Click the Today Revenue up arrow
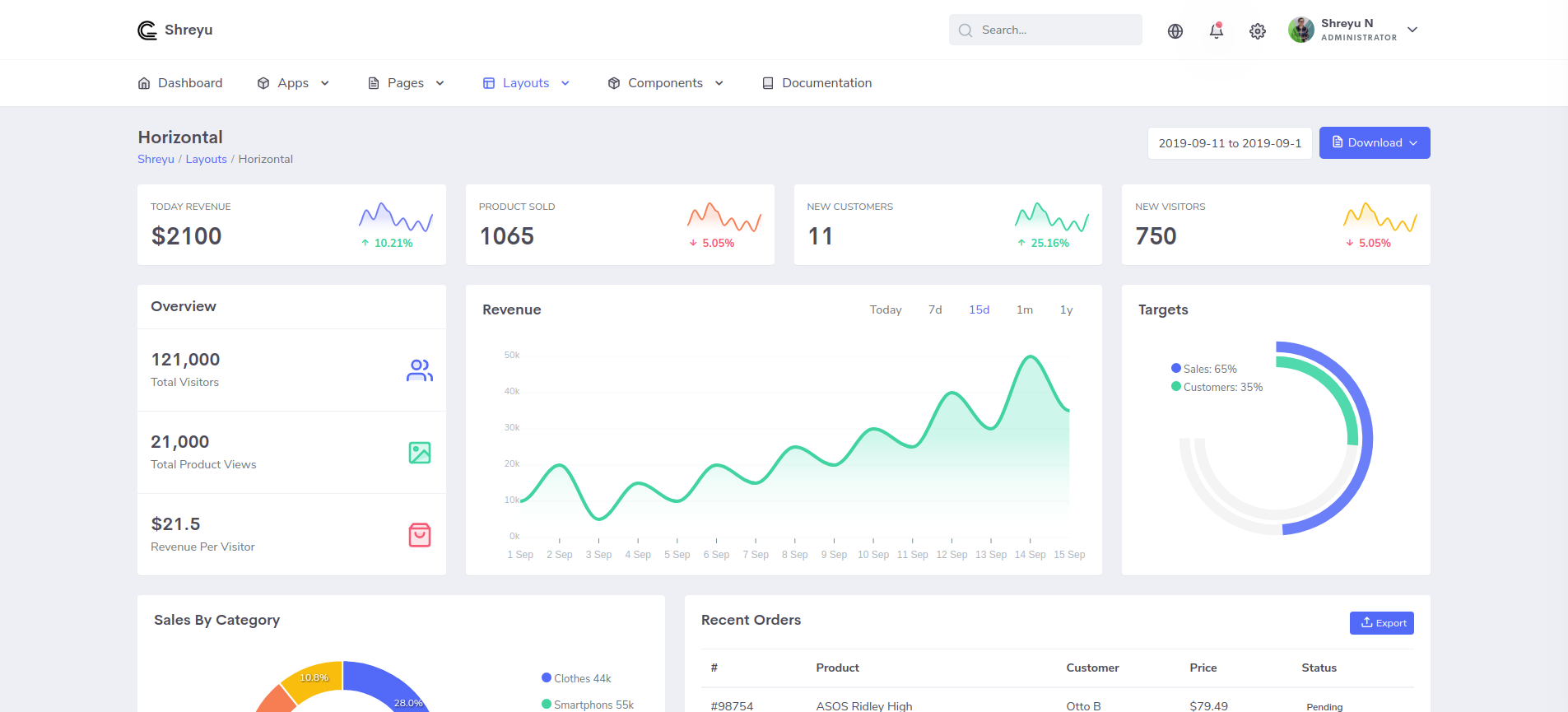Screen dimensions: 1568x712 click(365, 243)
